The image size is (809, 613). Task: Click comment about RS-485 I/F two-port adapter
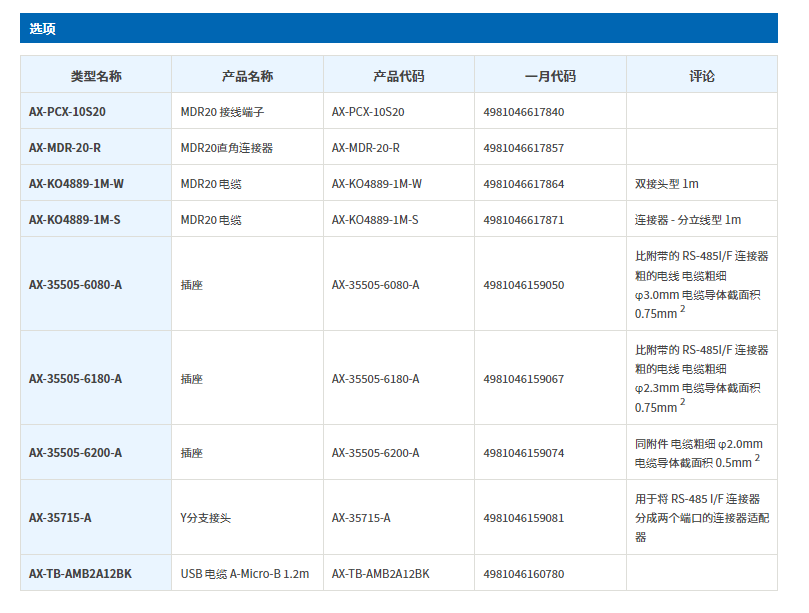[x=702, y=518]
